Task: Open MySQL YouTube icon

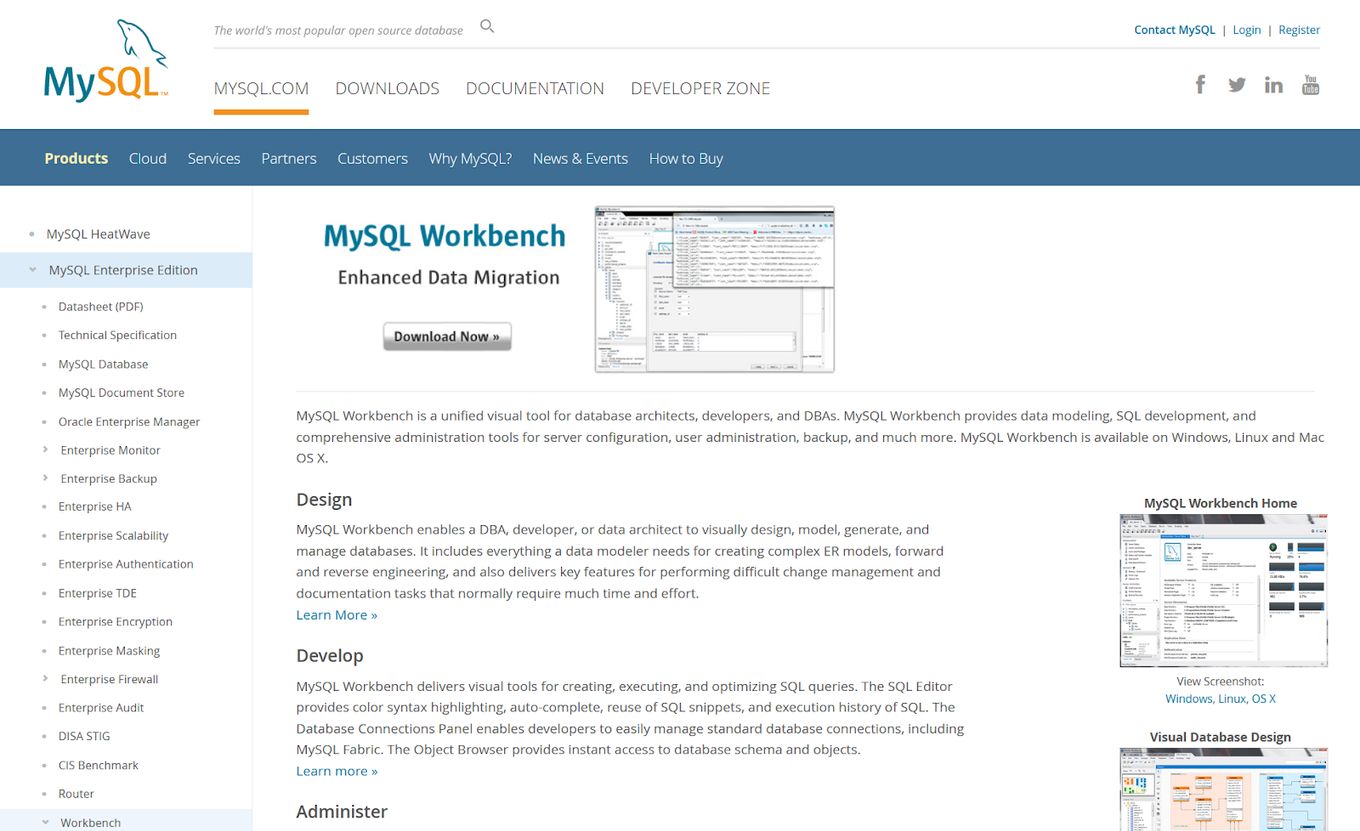Action: pos(1310,85)
